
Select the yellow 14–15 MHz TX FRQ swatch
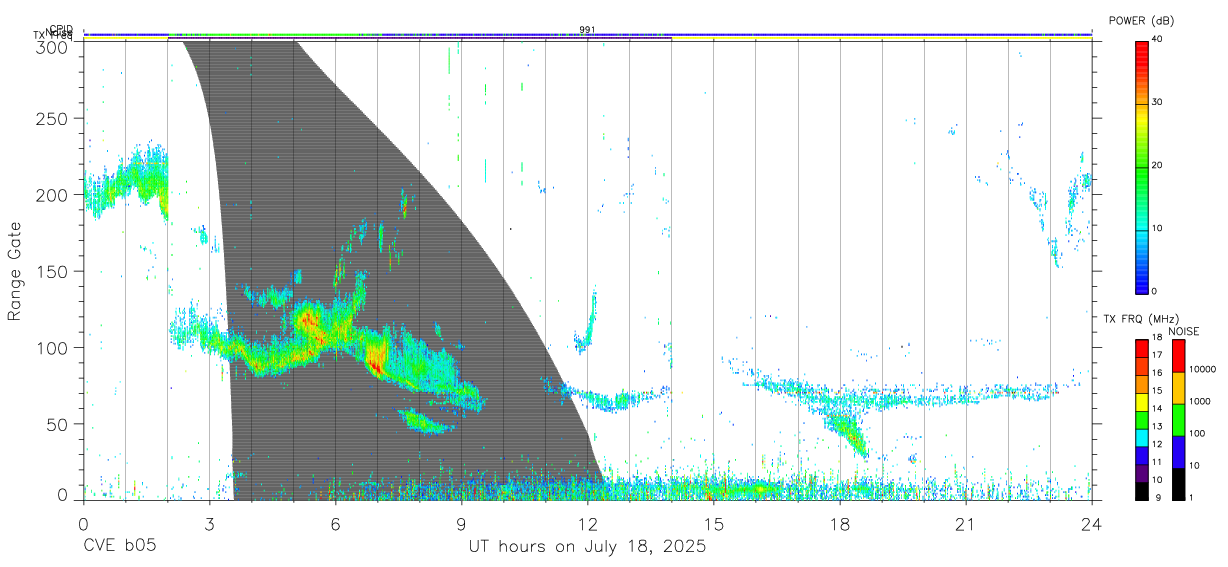[x=1142, y=402]
